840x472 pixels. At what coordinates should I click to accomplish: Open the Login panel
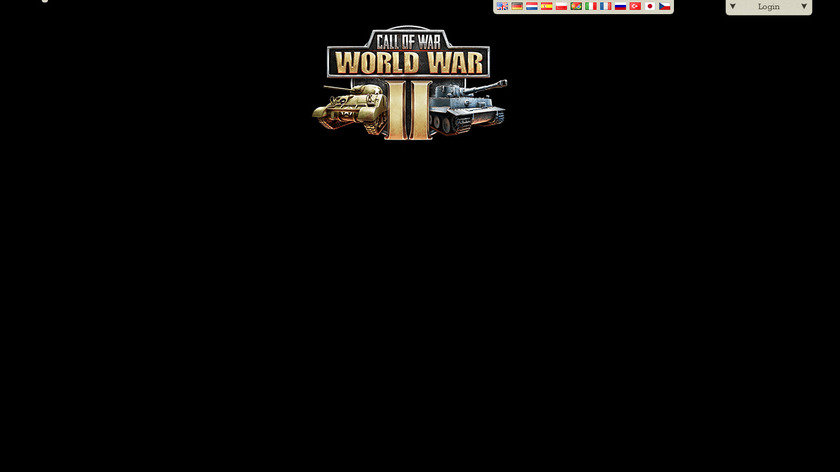click(x=769, y=6)
